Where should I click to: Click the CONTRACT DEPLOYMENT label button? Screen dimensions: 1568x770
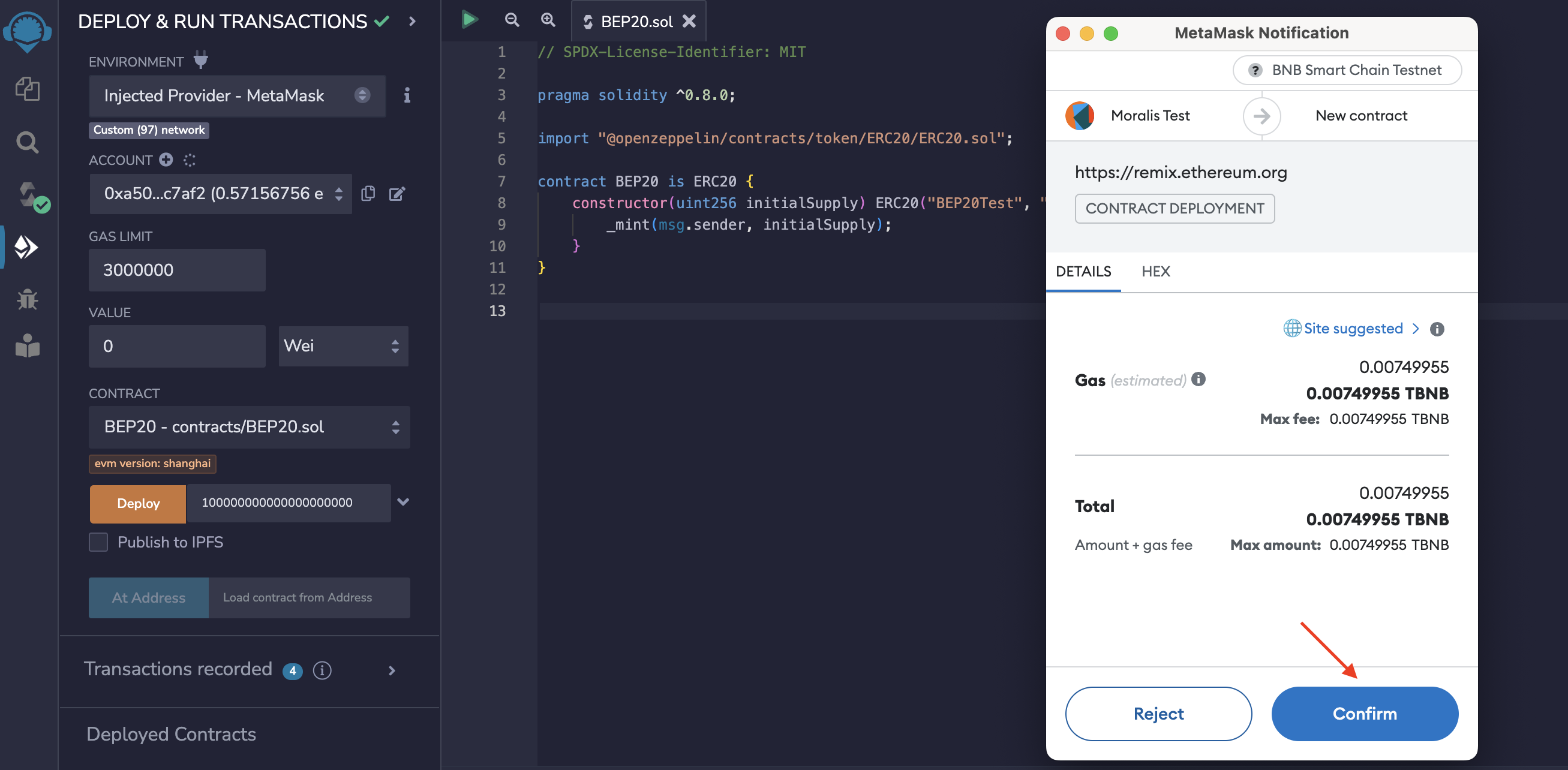(1175, 208)
